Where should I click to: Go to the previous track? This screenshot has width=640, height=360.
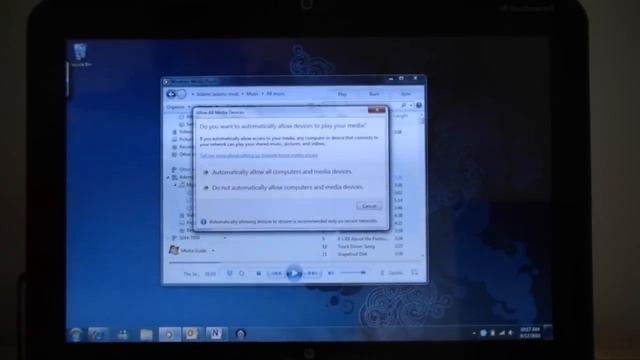(x=276, y=273)
